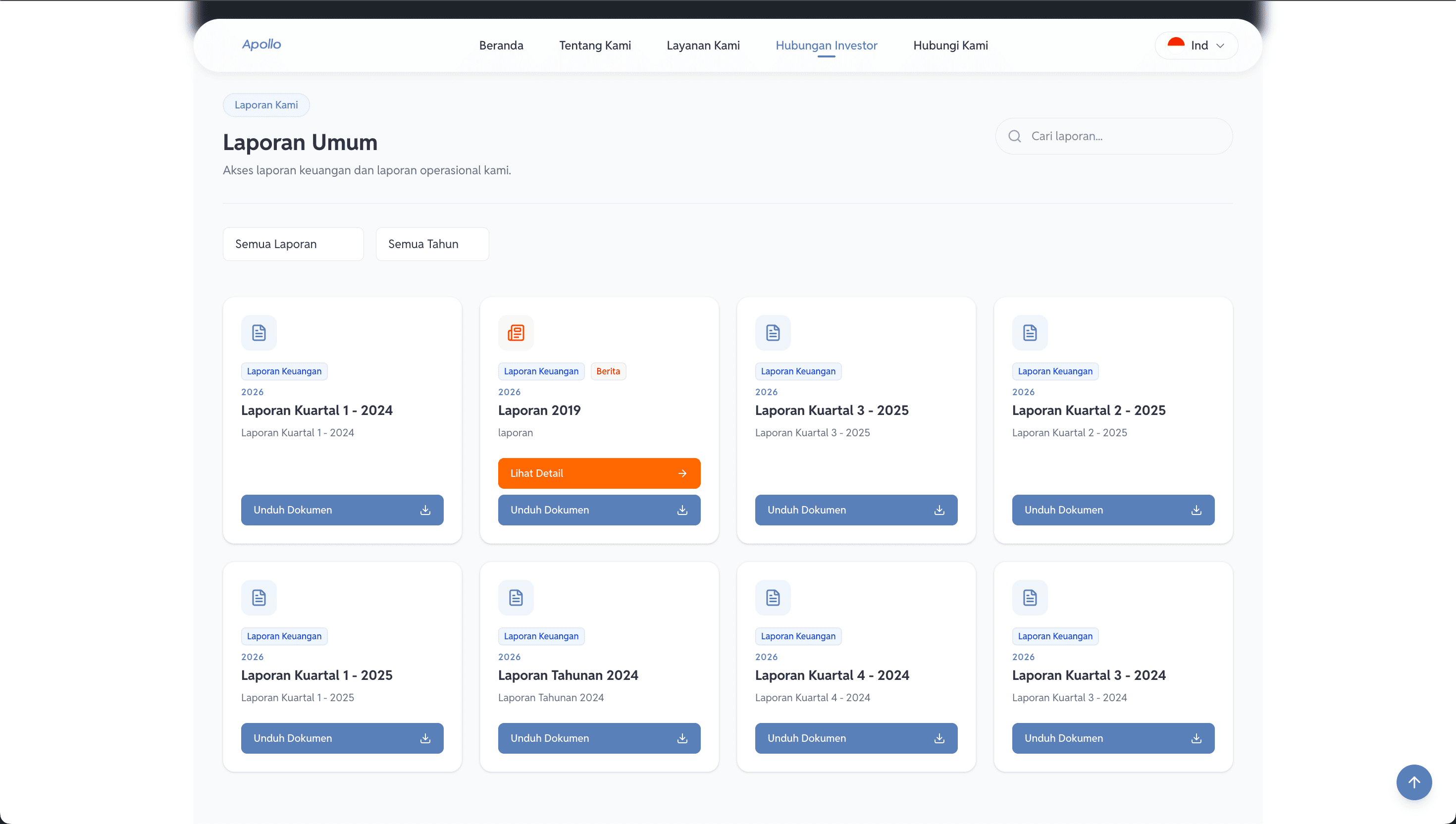This screenshot has width=1456, height=824.
Task: Click the Laporan Kuartal 2 - 2025 title
Action: point(1089,411)
